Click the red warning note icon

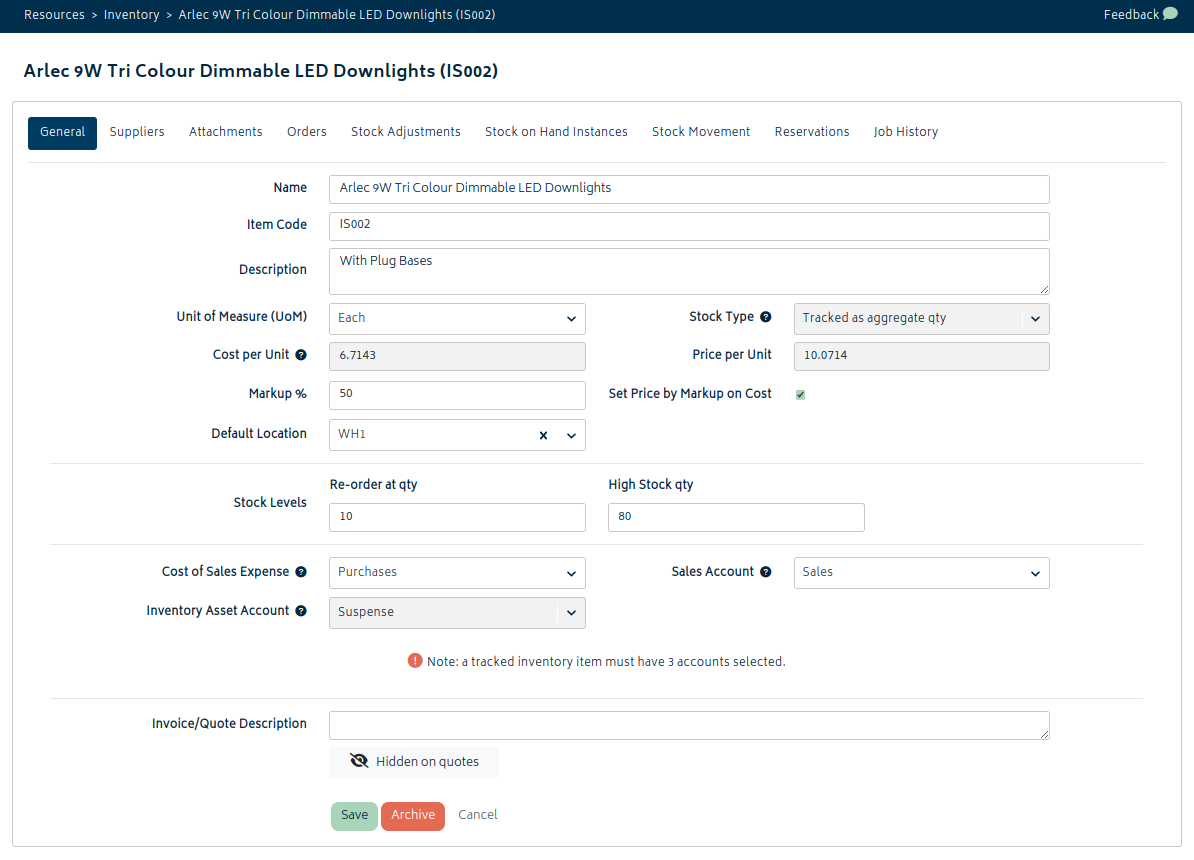pyautogui.click(x=415, y=660)
